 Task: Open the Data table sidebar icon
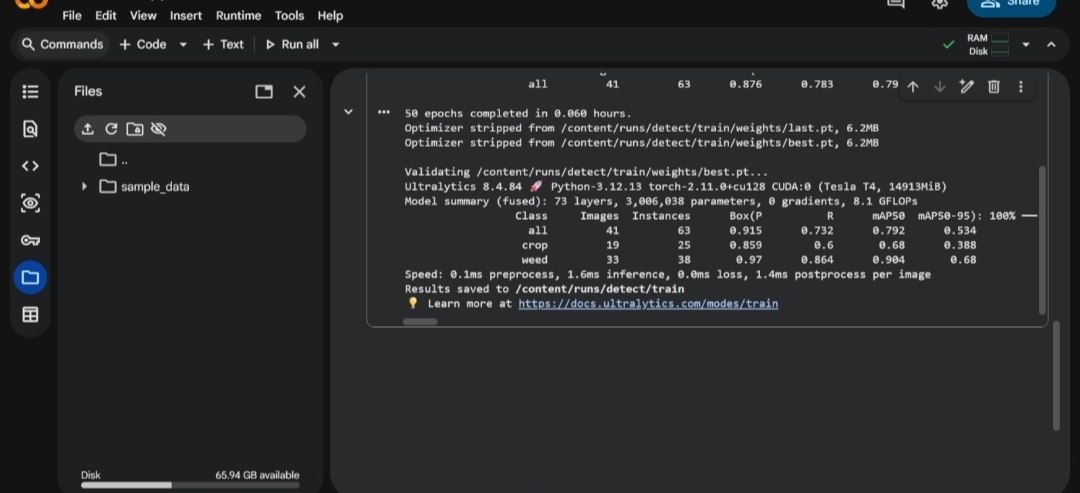tap(30, 315)
